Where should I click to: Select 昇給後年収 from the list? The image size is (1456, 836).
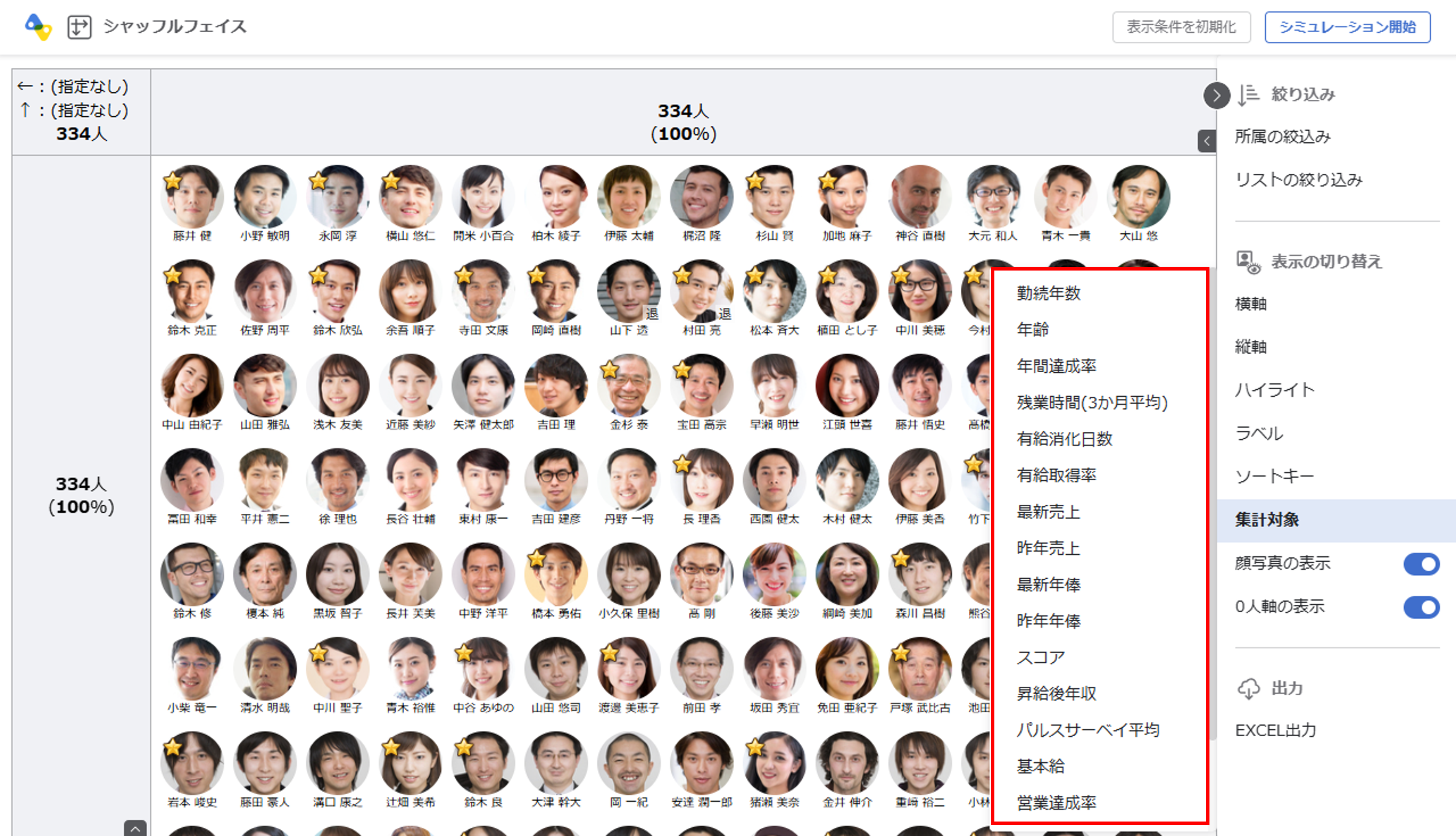(x=1056, y=694)
